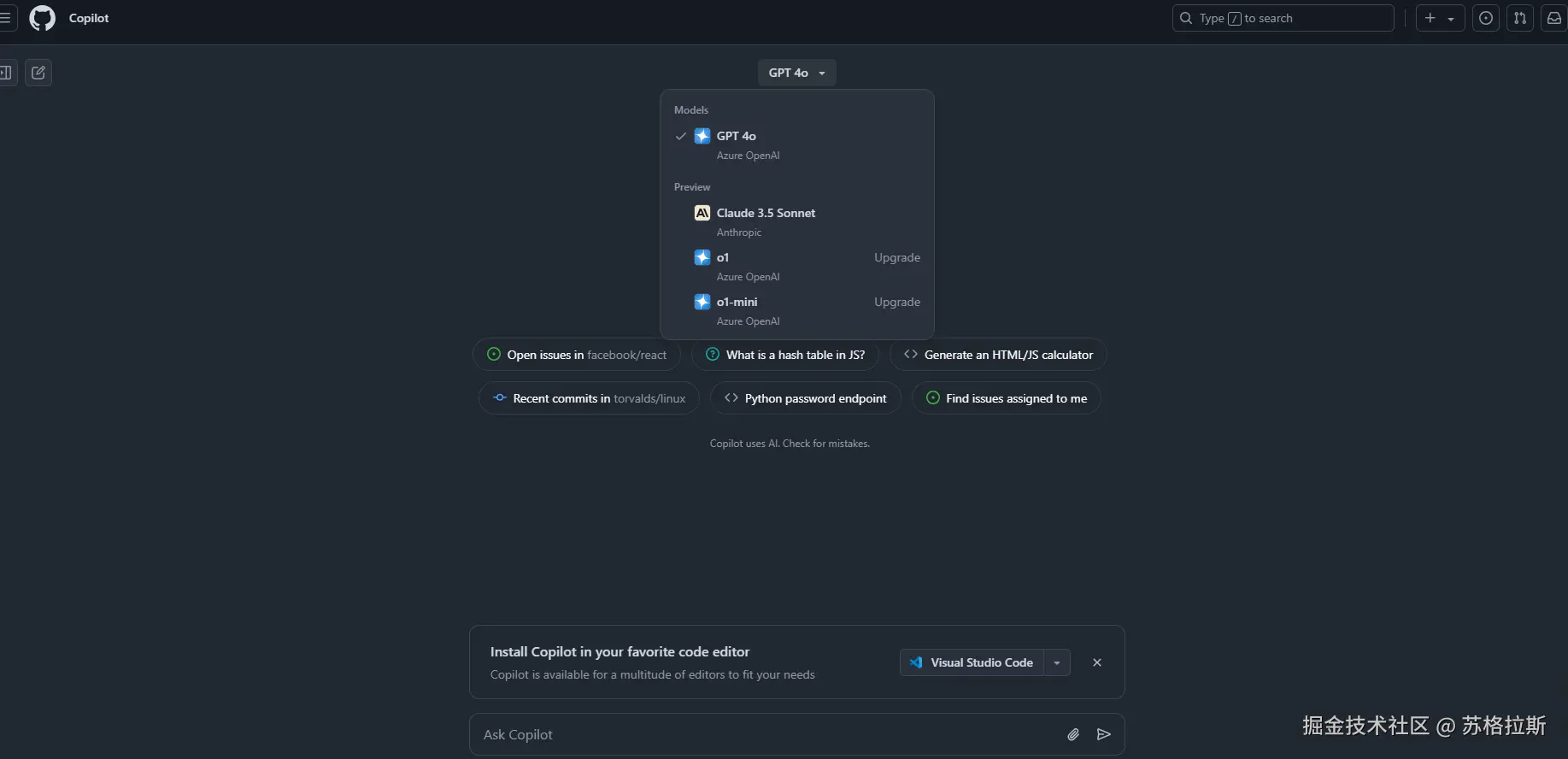1568x759 pixels.
Task: Choose 'Open issues in facebook/react' suggestion
Action: point(577,355)
